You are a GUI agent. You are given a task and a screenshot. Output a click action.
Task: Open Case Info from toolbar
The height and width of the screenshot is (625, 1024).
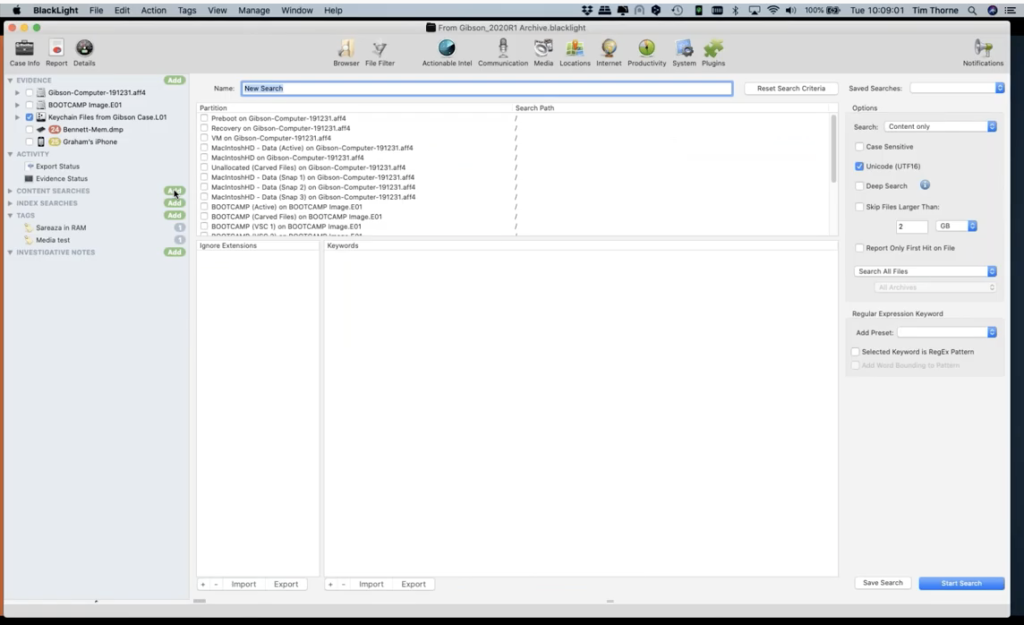24,52
